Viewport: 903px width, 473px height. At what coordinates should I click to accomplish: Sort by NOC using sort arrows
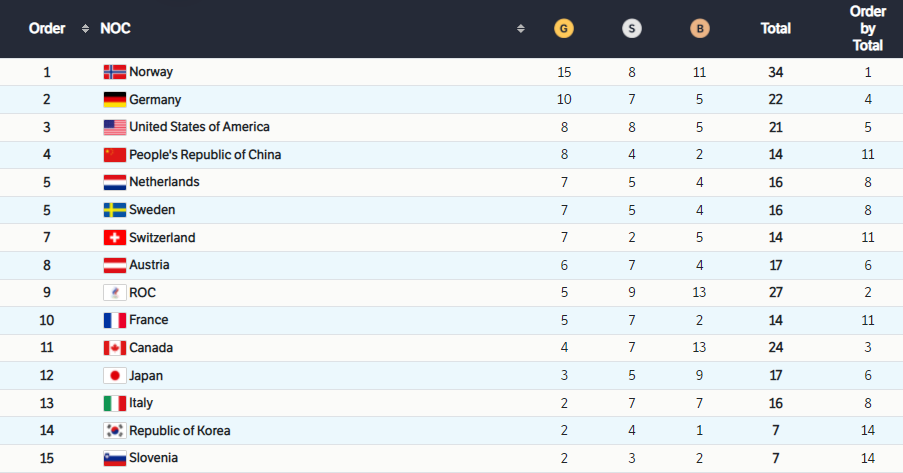520,29
